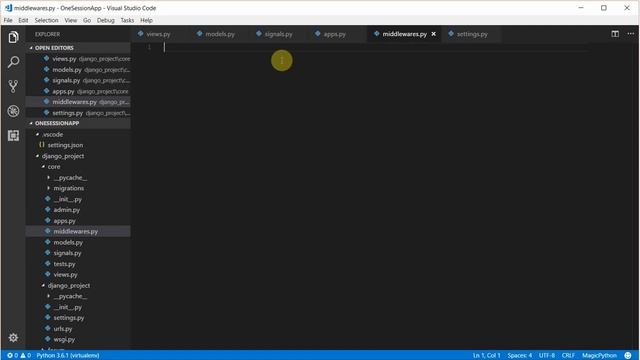Open signals.py in Open Editors list

(78, 80)
